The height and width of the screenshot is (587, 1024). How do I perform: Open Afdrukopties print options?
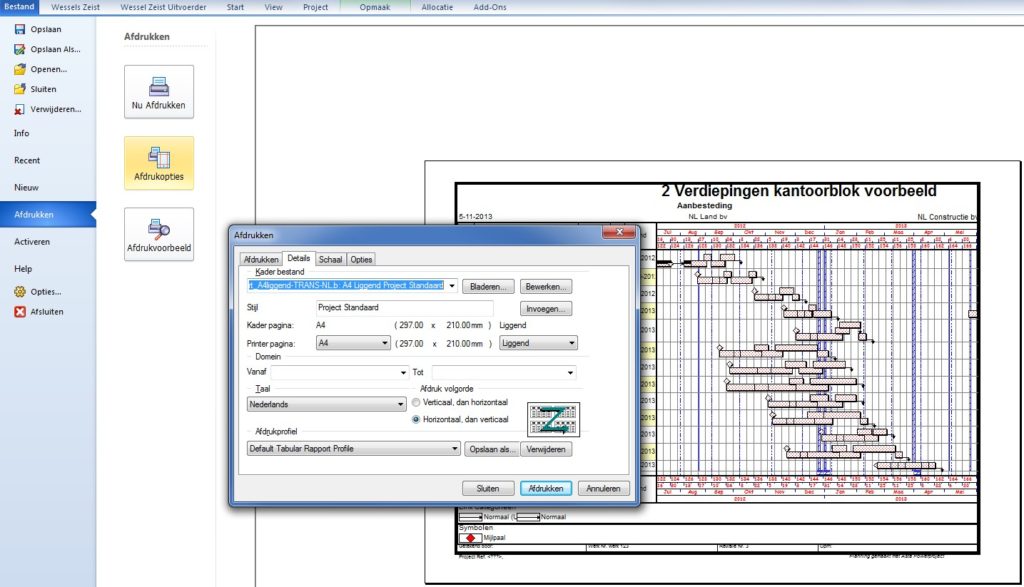pos(159,163)
